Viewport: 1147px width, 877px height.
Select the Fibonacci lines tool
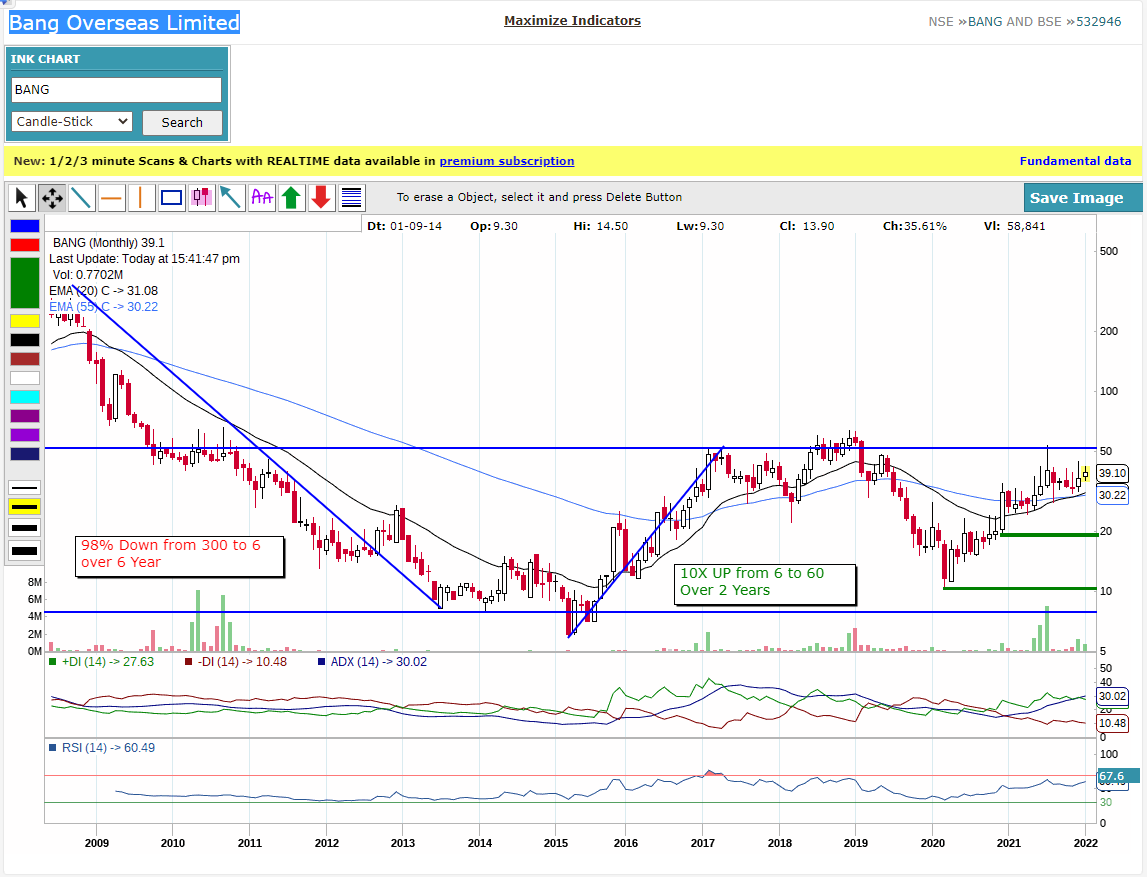[352, 197]
